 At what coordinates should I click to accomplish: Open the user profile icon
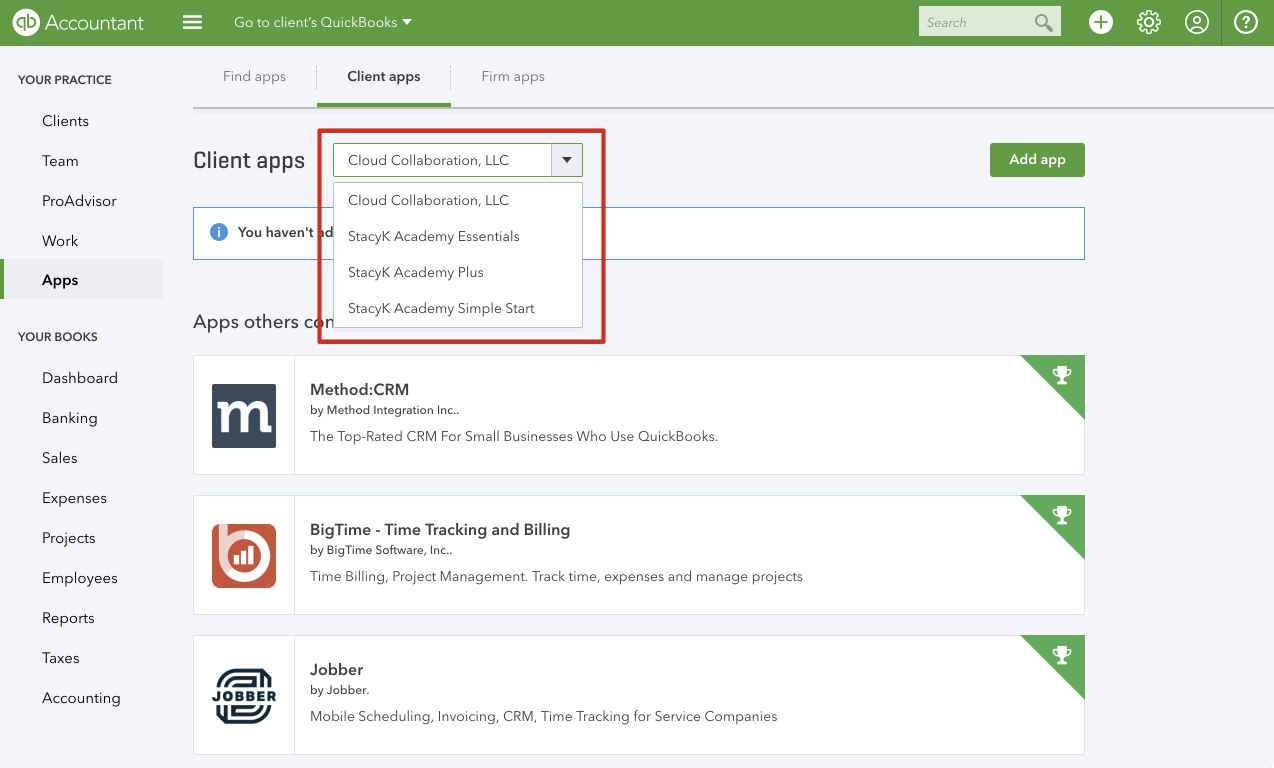click(1197, 22)
